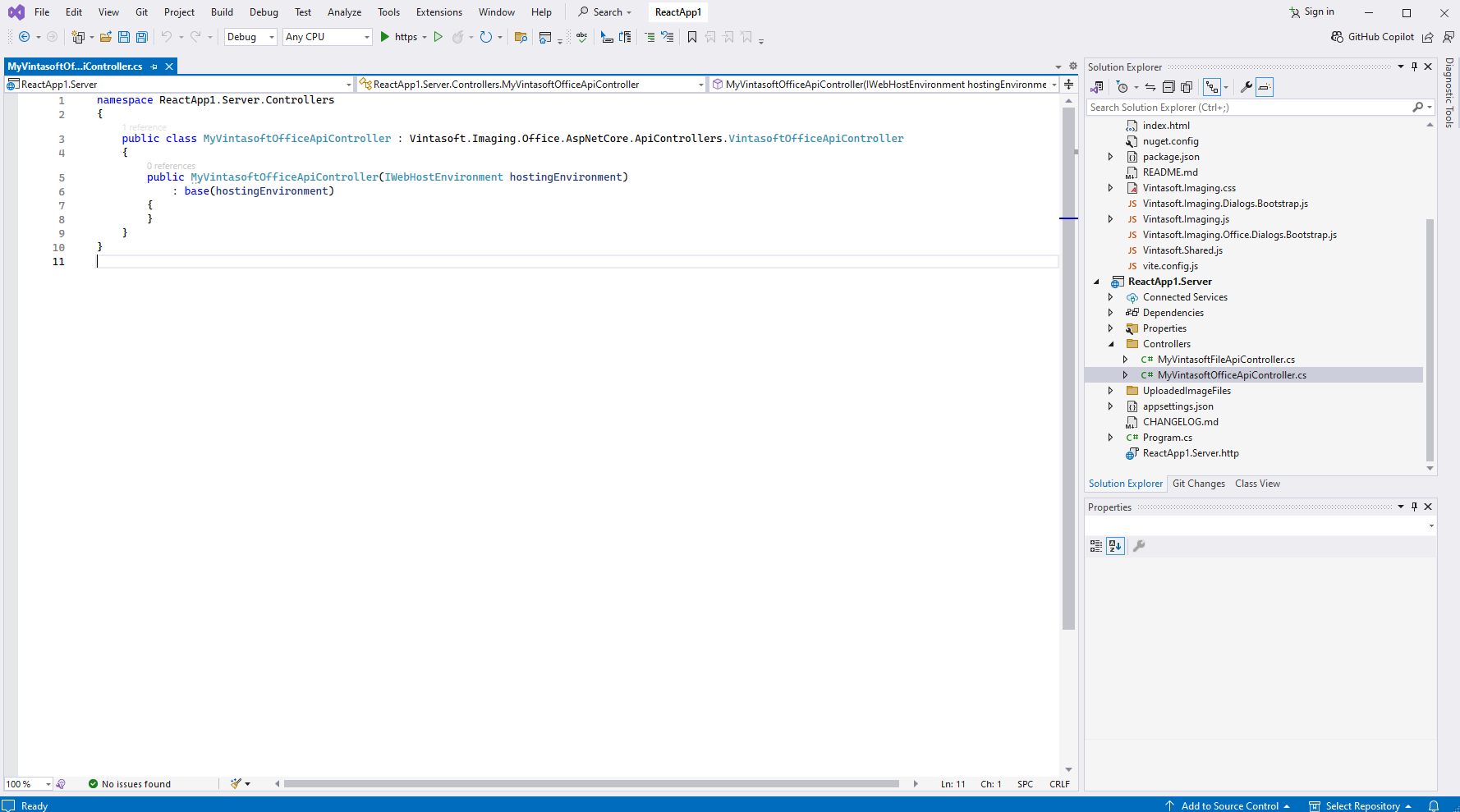Open the Extensions menu

(438, 12)
